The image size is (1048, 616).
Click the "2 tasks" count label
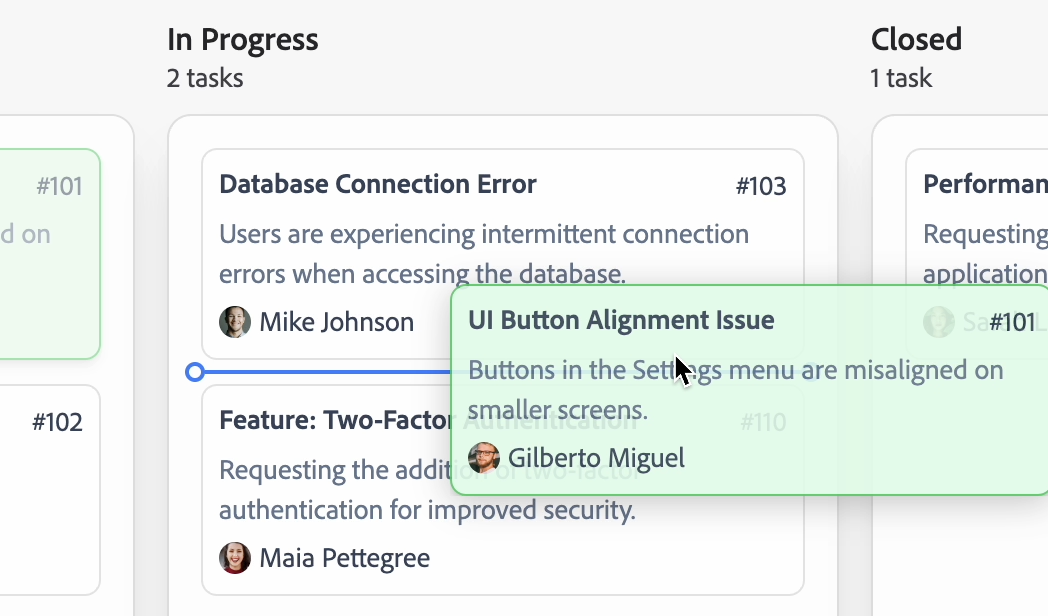205,78
